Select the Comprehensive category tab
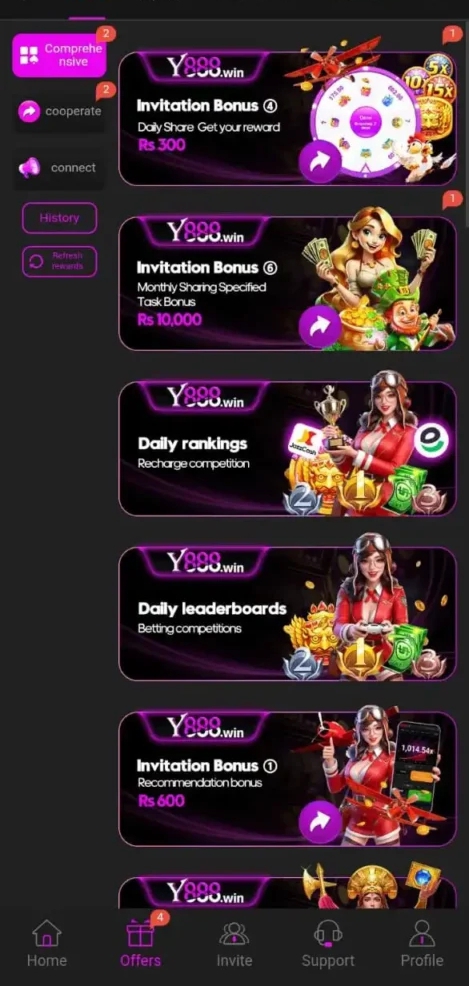 (x=59, y=55)
